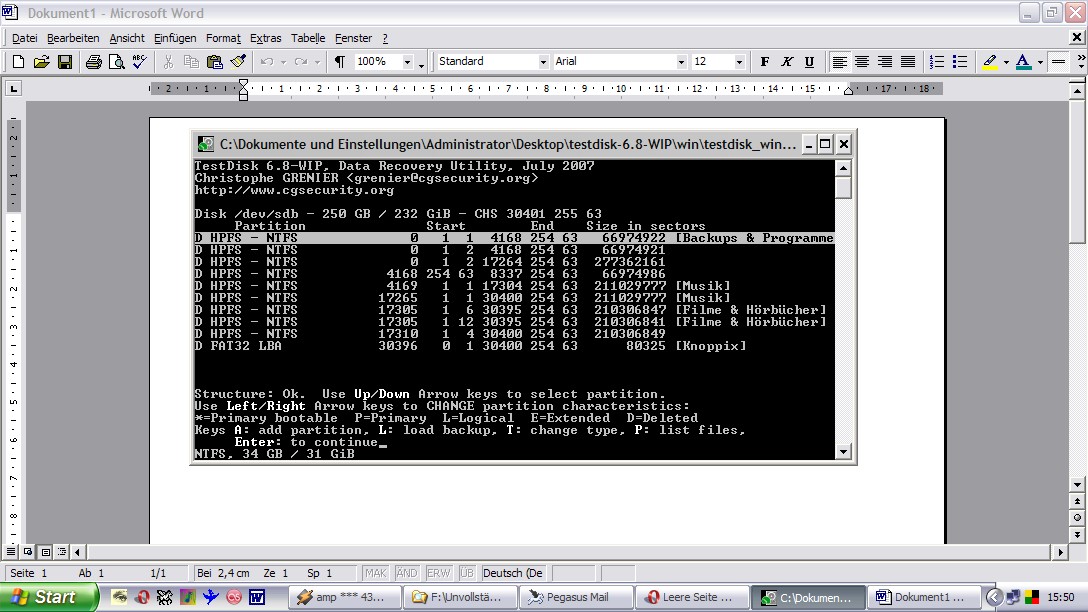
Task: Launch Opera from quick launch bar
Action: coord(142,597)
